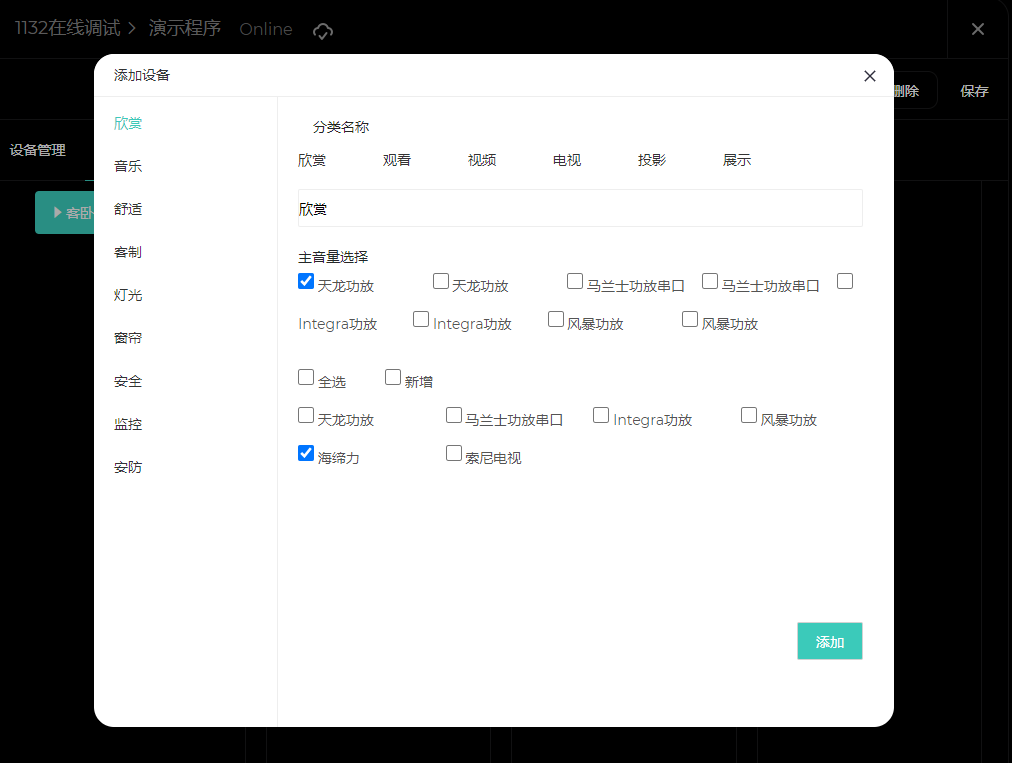Choose 投影 as category name suggestion

[652, 160]
